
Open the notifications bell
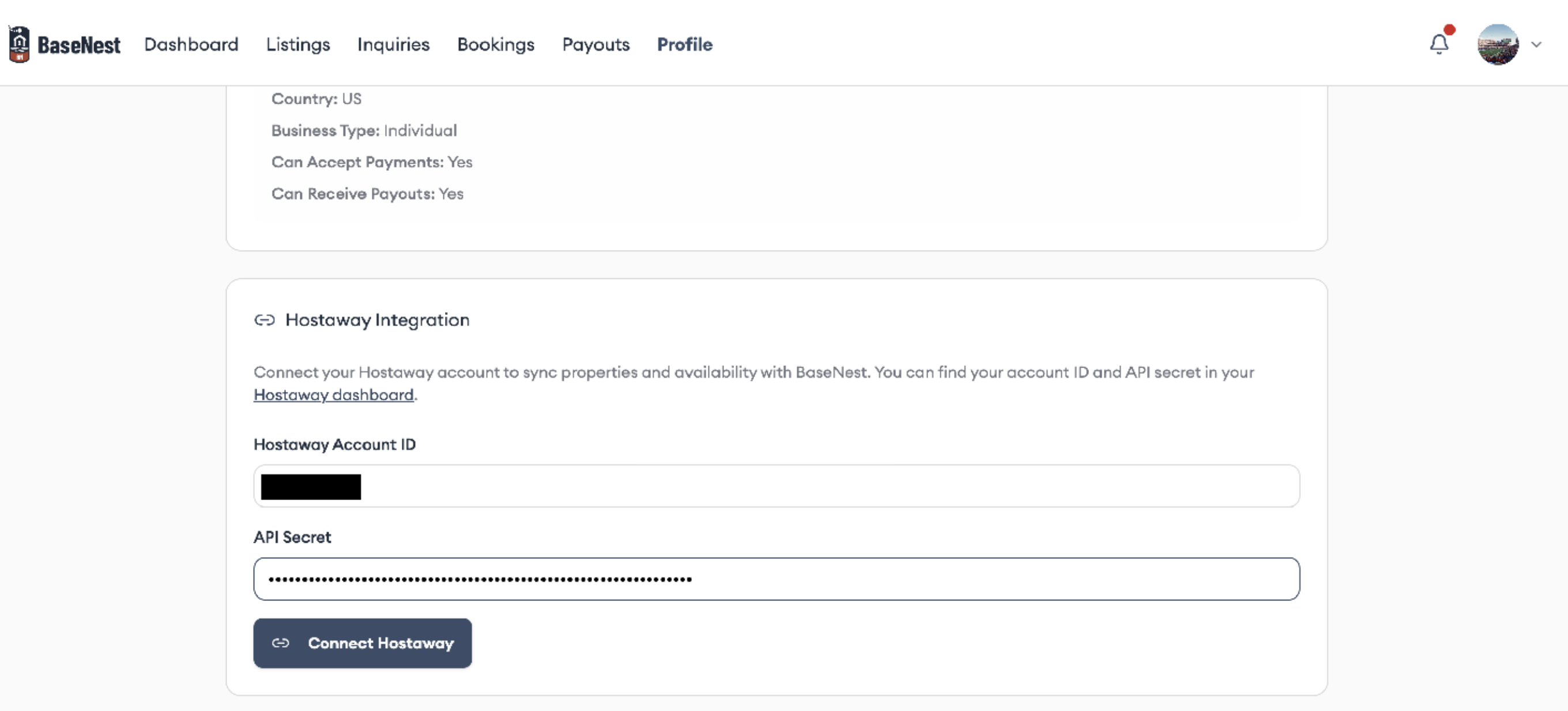coord(1439,44)
